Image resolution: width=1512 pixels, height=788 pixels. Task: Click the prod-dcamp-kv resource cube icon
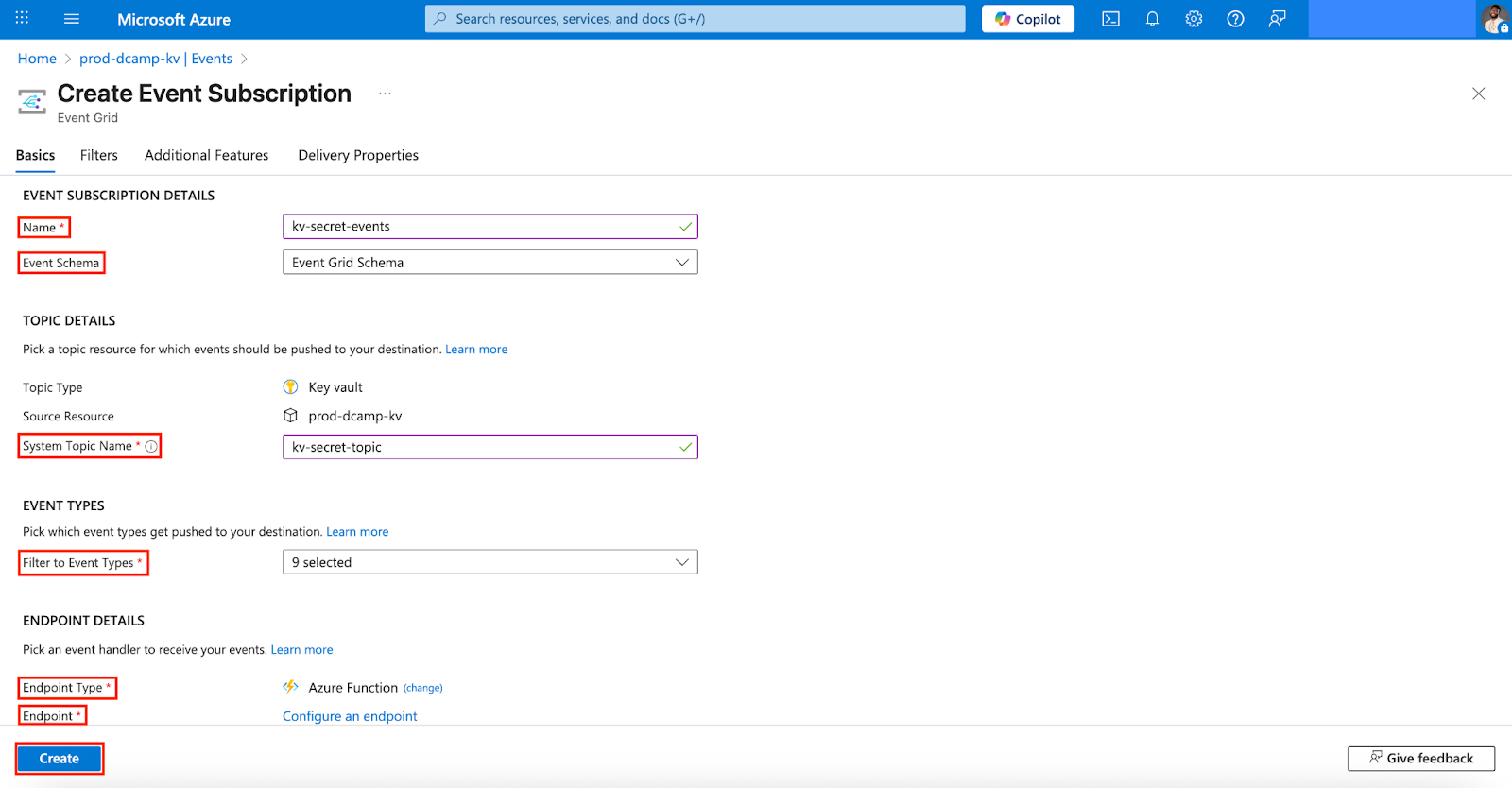click(290, 416)
